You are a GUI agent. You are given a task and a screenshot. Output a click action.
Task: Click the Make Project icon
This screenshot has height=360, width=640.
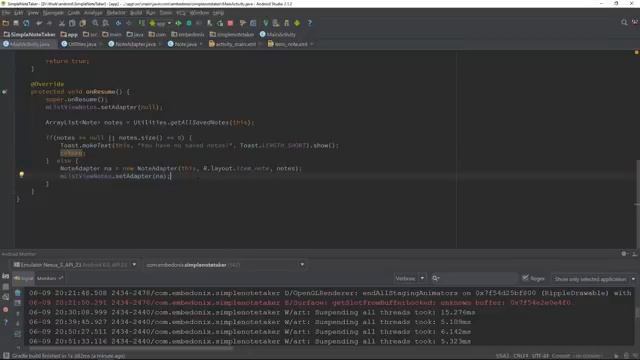point(141,23)
